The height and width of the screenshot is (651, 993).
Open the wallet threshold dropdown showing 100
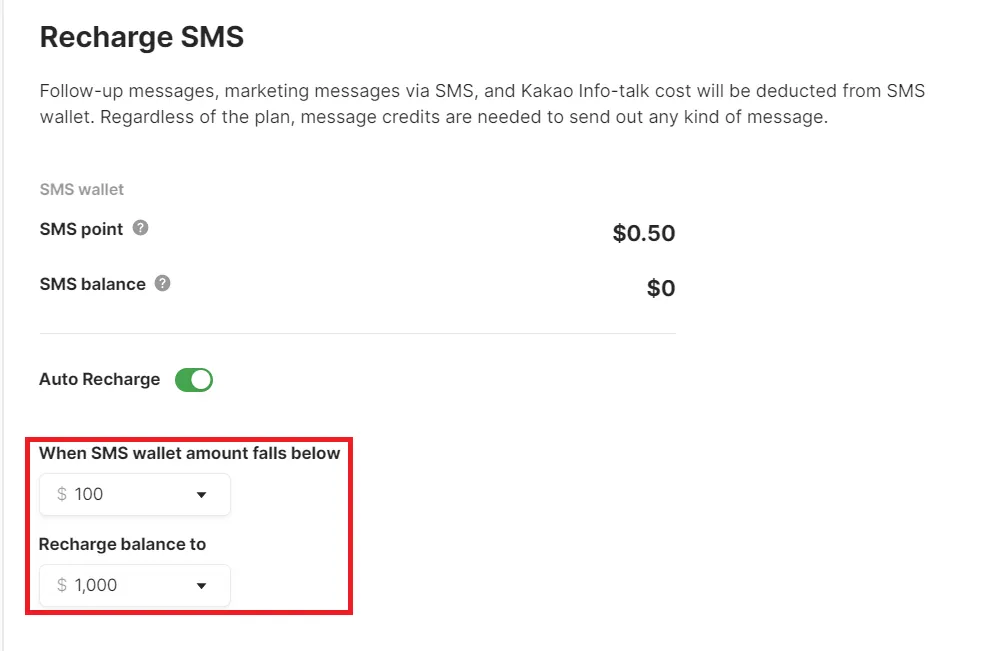[x=134, y=494]
